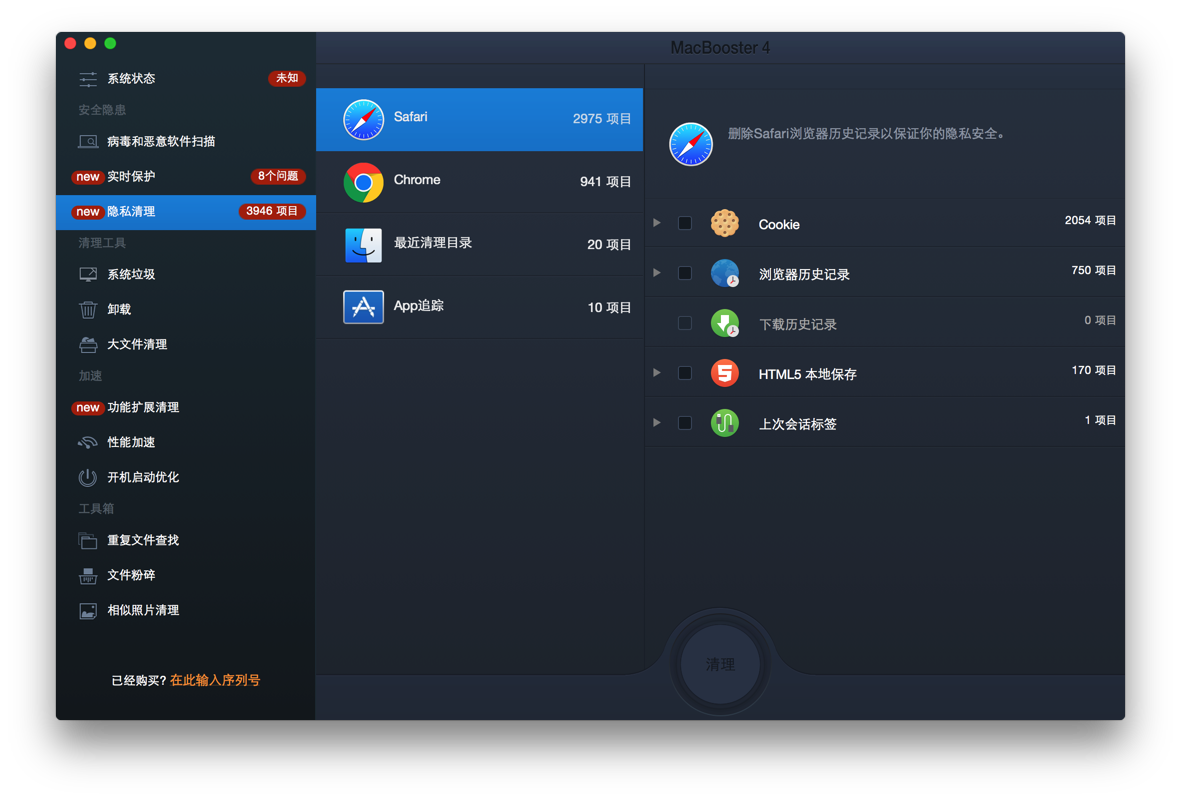Click the 系统状态 sliders icon
Viewport: 1181px width, 800px height.
click(x=87, y=78)
